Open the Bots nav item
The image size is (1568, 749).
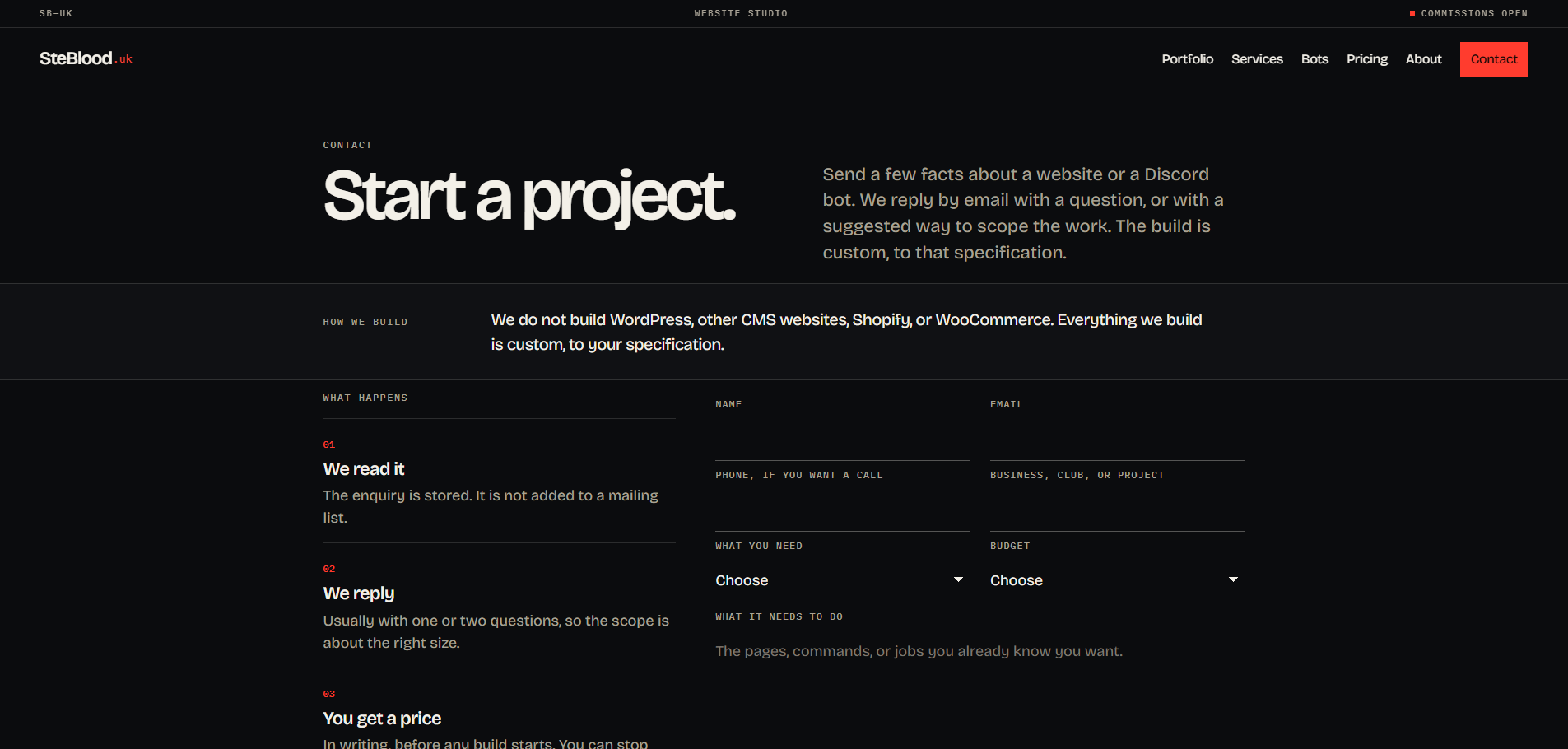point(1314,59)
